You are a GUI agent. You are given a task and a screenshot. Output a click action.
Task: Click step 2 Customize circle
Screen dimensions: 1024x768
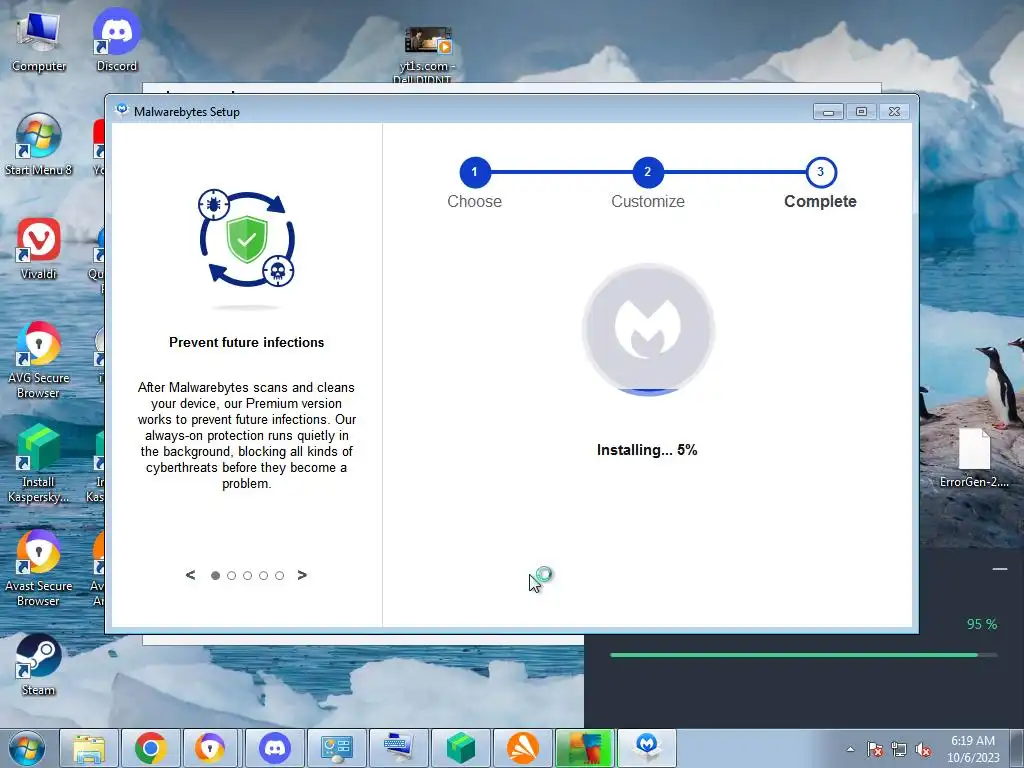pos(648,172)
